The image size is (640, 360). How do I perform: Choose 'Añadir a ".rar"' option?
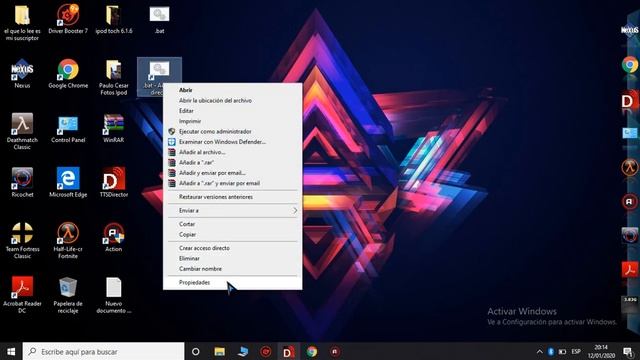coord(233,162)
